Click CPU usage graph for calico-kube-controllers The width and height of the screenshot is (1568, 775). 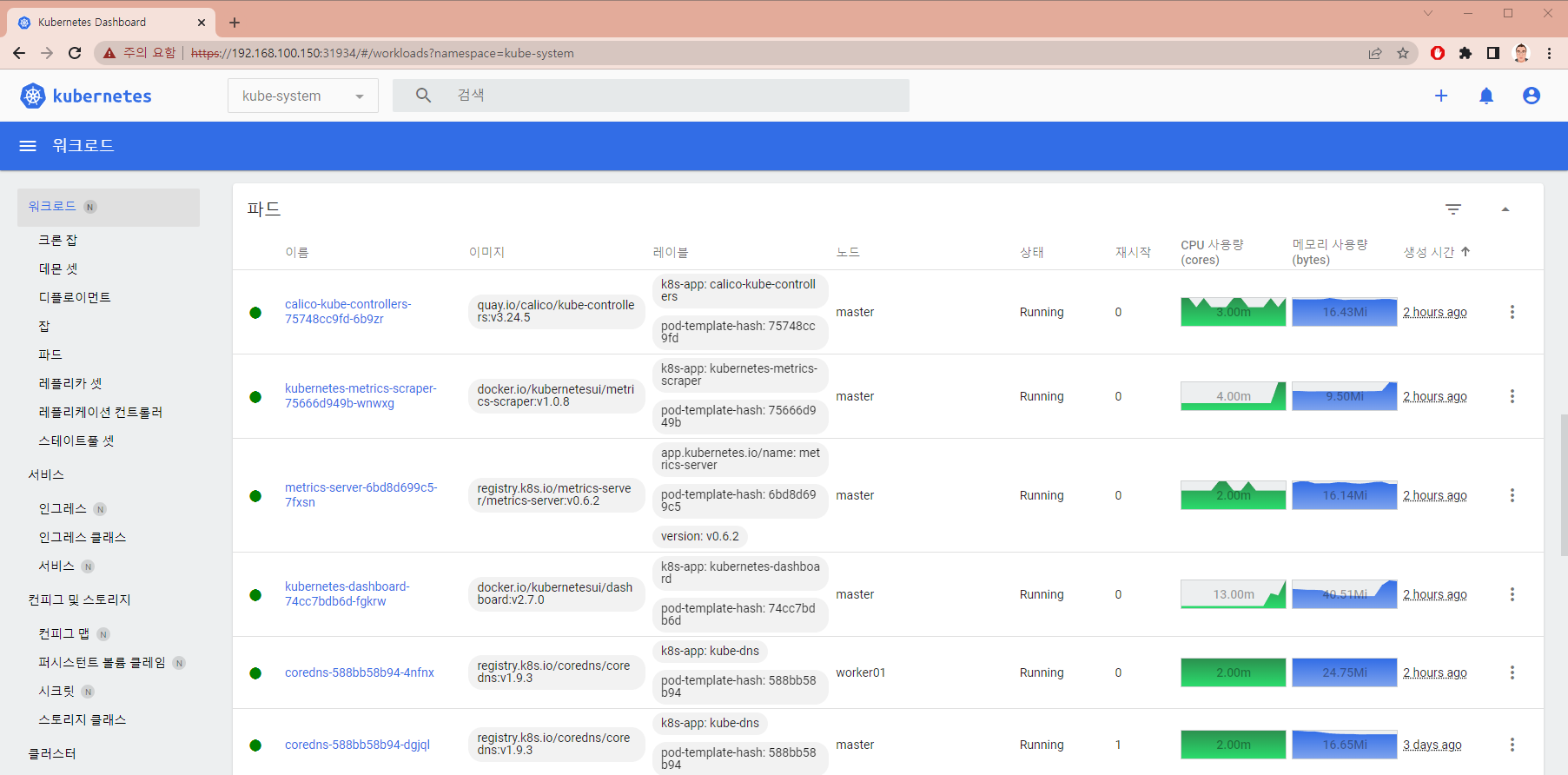[x=1233, y=312]
